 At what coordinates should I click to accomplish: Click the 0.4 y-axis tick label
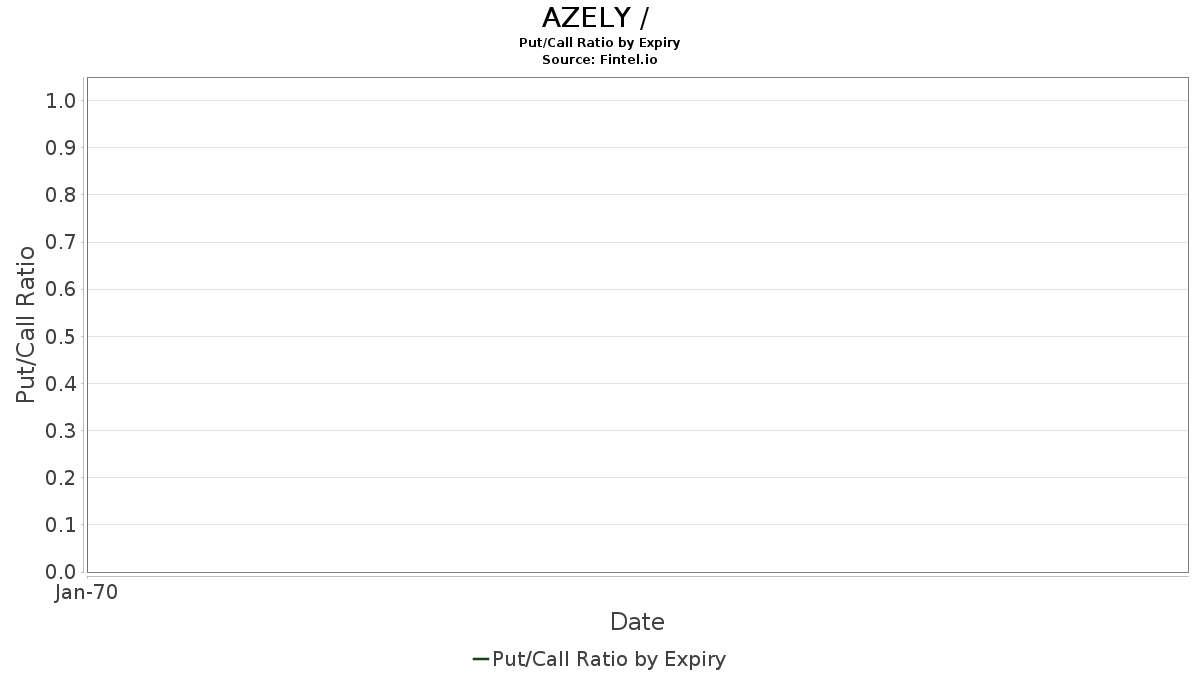point(61,383)
